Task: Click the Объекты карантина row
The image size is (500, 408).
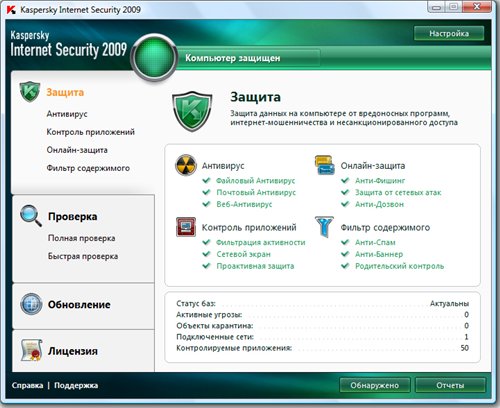Action: [322, 325]
